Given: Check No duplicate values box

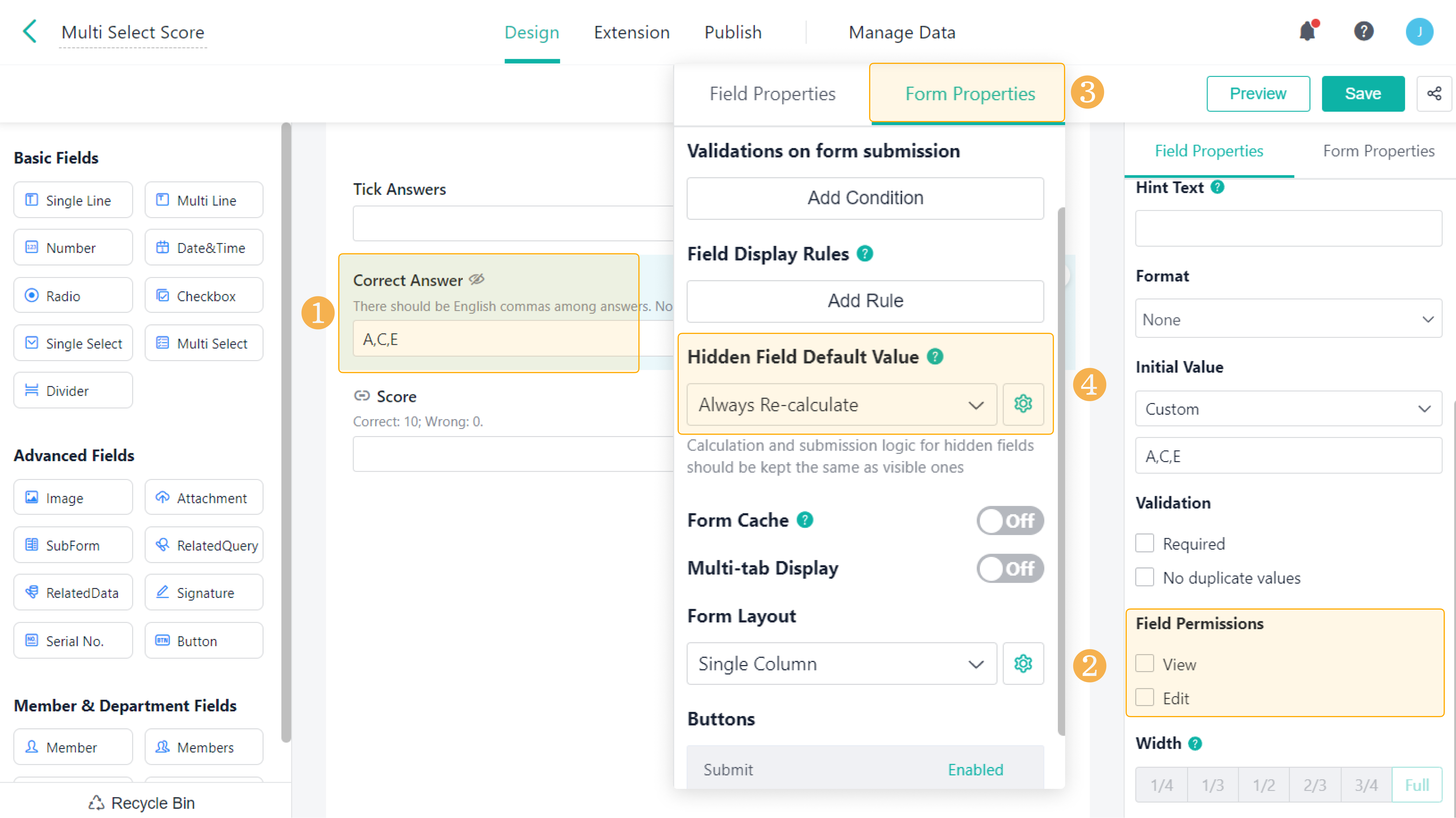Looking at the screenshot, I should tap(1145, 577).
